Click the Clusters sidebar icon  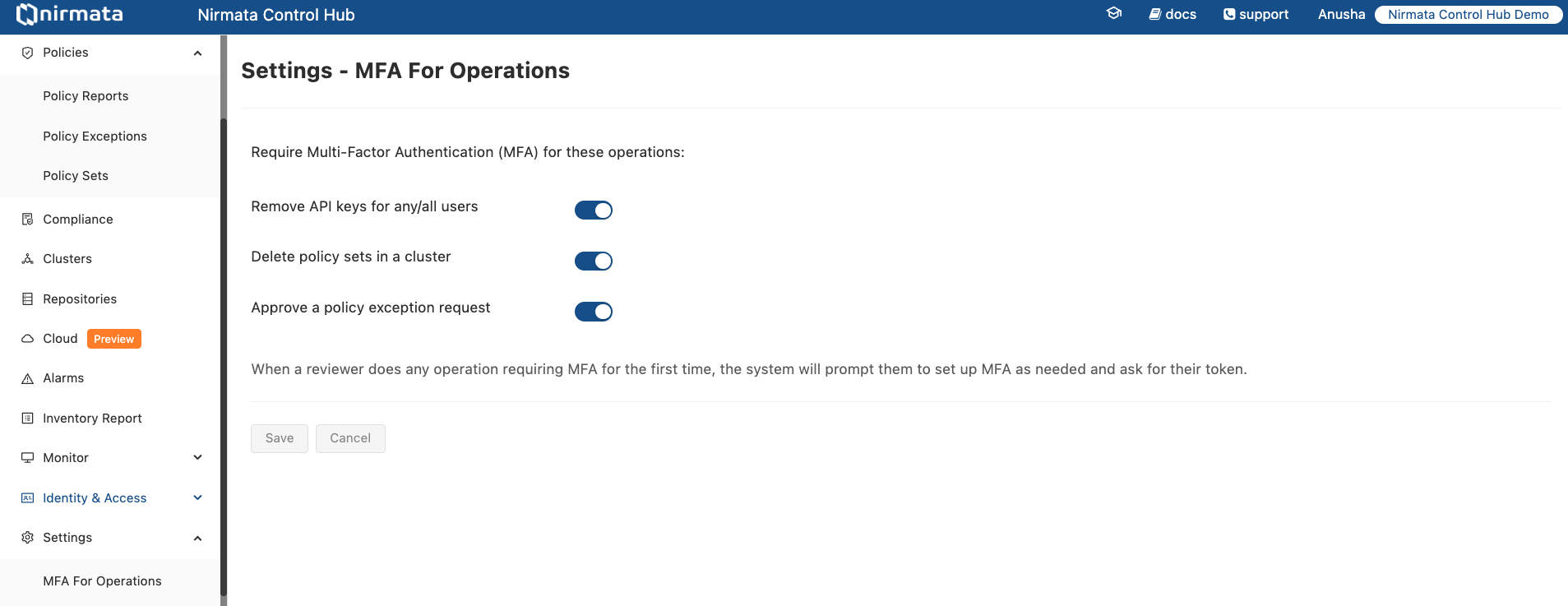27,258
